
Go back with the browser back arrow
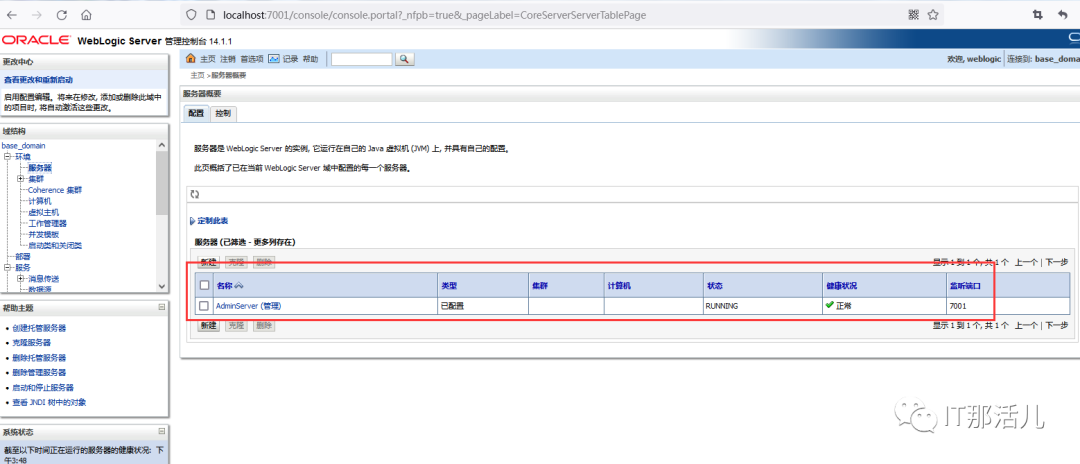pyautogui.click(x=11, y=14)
